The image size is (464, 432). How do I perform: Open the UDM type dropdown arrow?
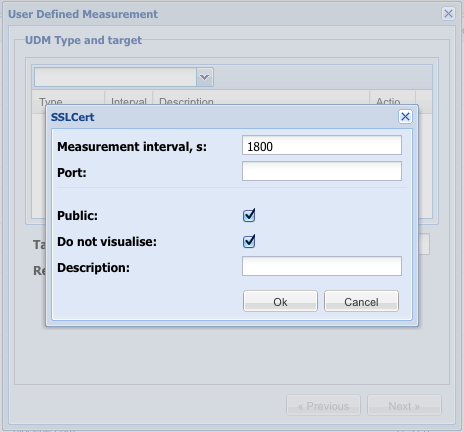(205, 77)
